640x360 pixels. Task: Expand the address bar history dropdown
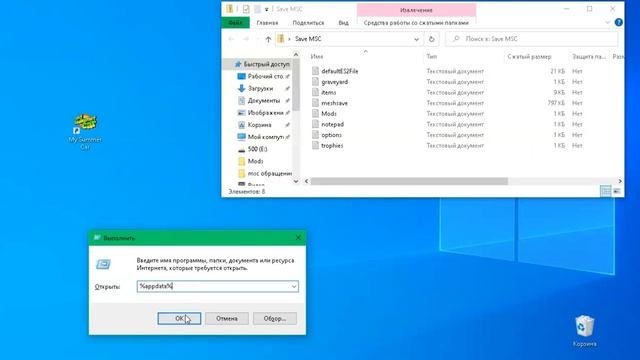click(x=416, y=39)
